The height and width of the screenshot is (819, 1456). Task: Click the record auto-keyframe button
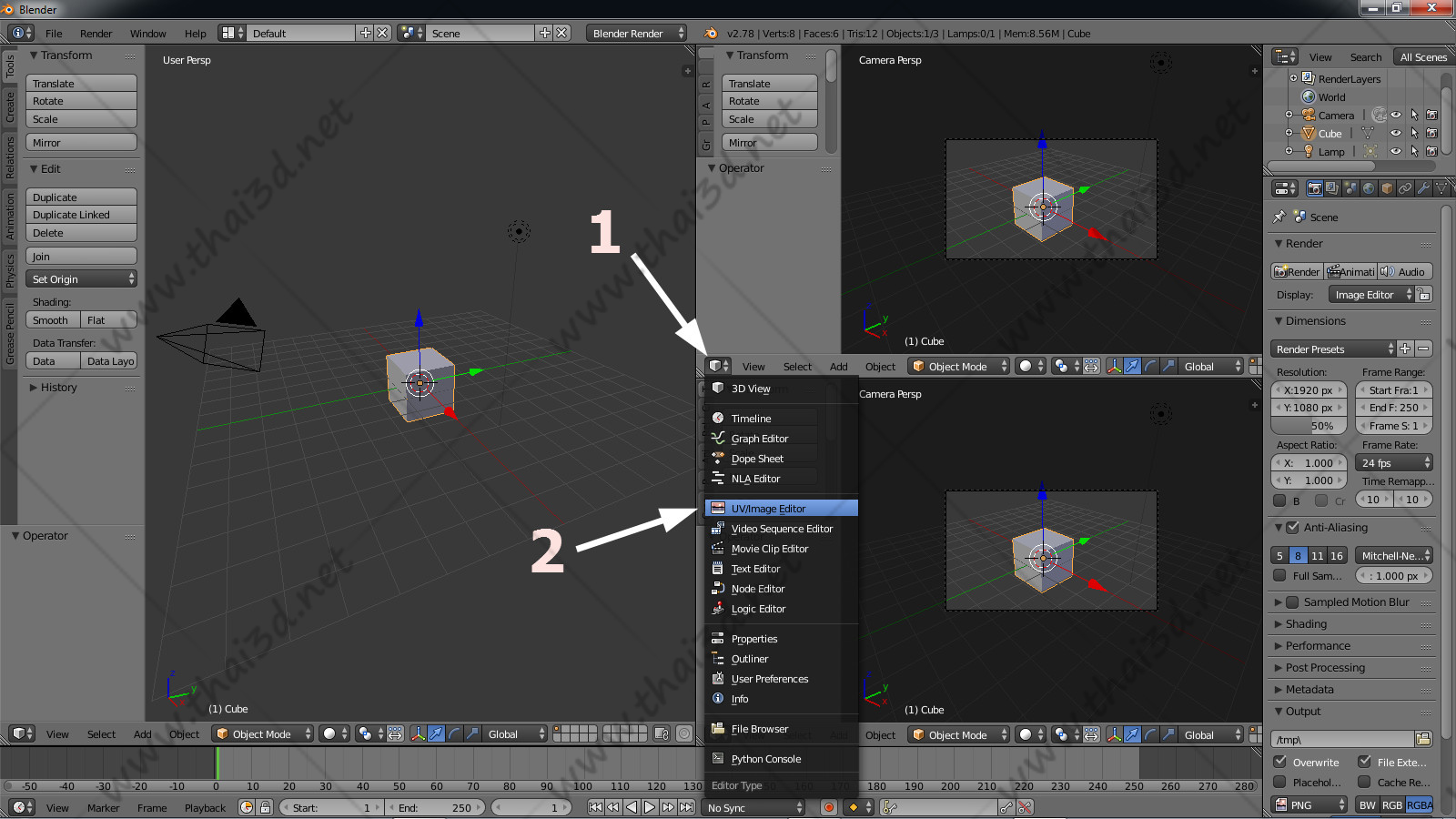828,807
